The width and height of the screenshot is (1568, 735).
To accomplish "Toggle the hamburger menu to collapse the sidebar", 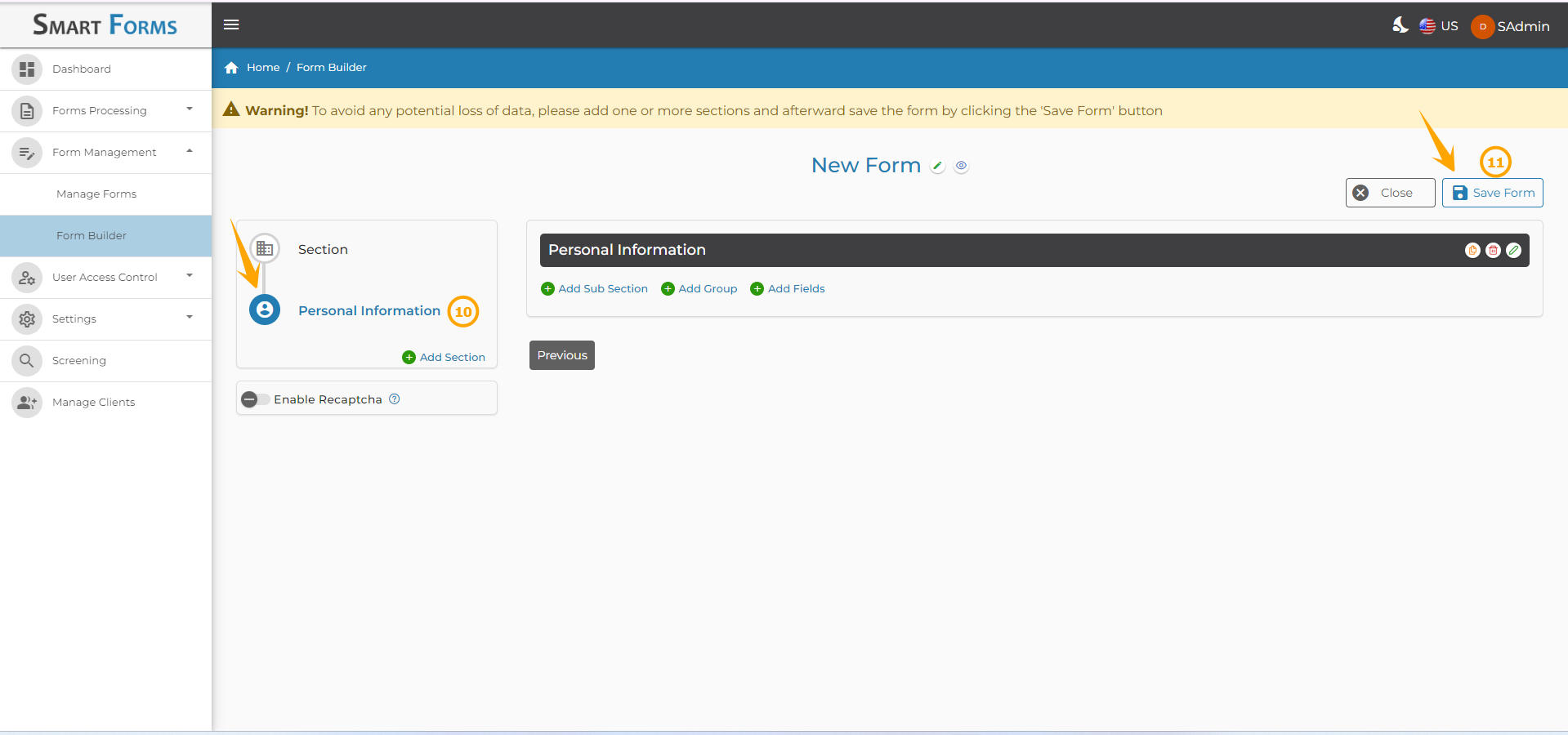I will tap(231, 24).
